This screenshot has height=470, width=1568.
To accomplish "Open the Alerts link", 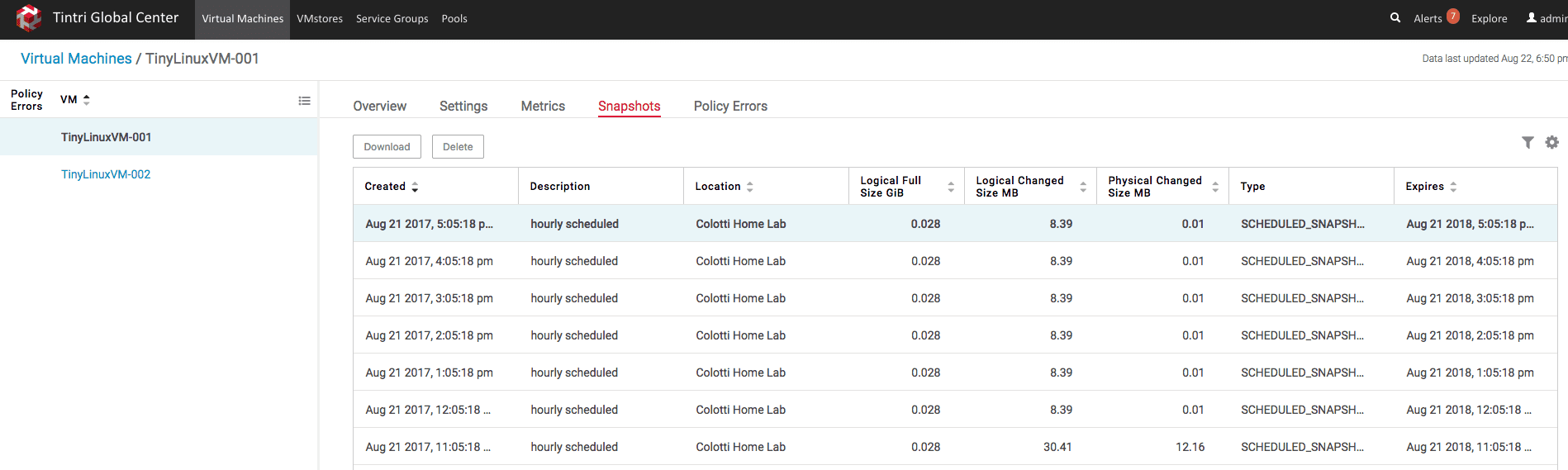I will 1428,19.
